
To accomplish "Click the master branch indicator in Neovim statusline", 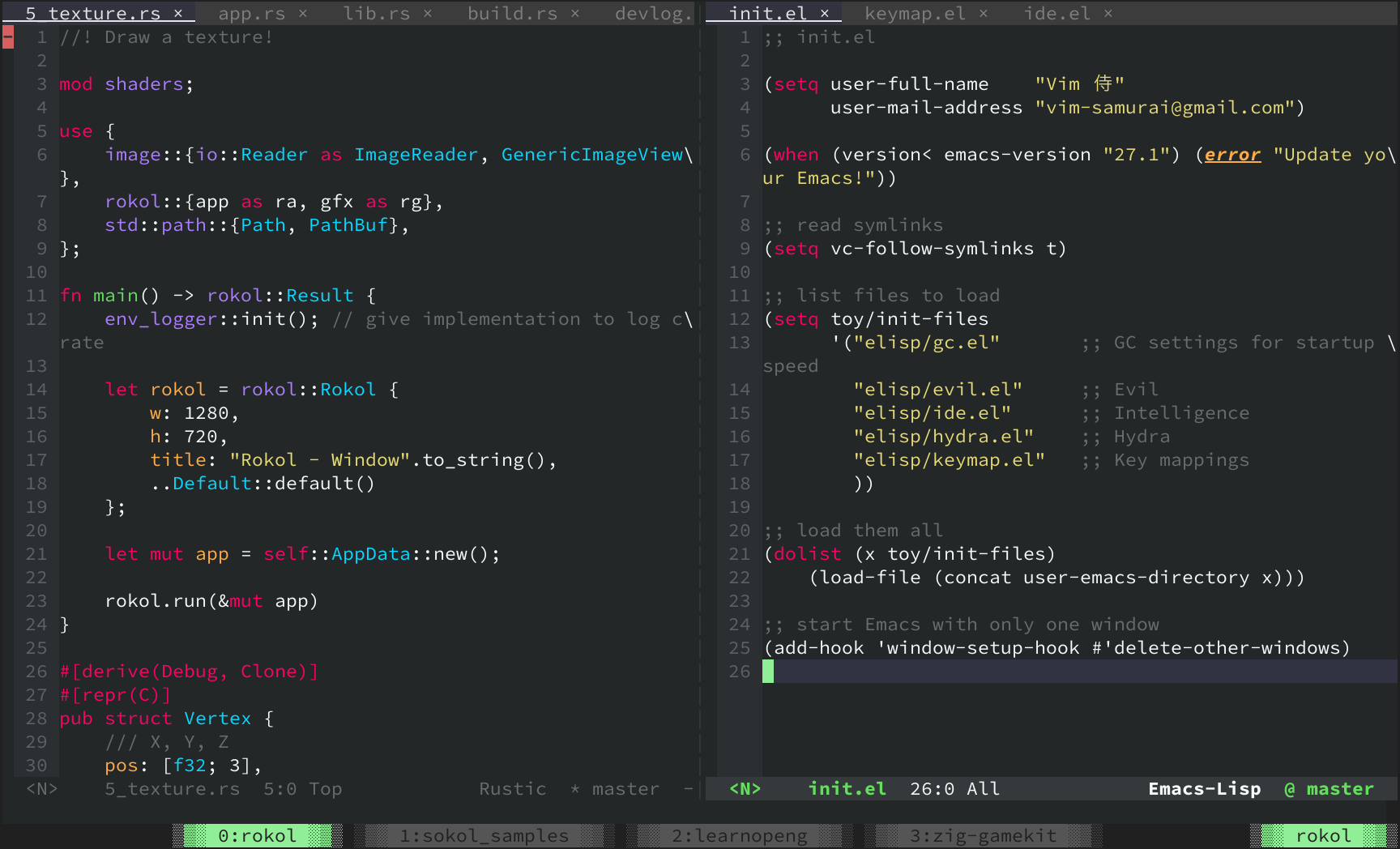I will 624,788.
